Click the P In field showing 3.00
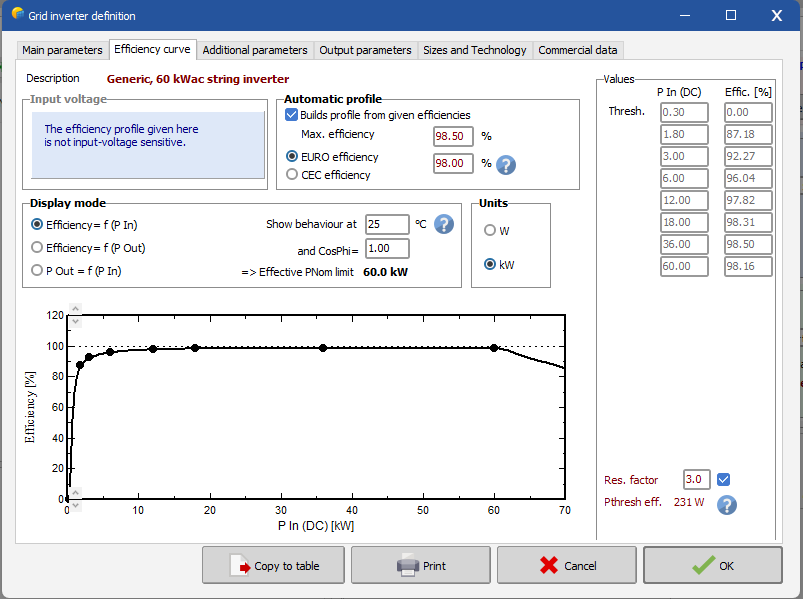 click(x=684, y=156)
